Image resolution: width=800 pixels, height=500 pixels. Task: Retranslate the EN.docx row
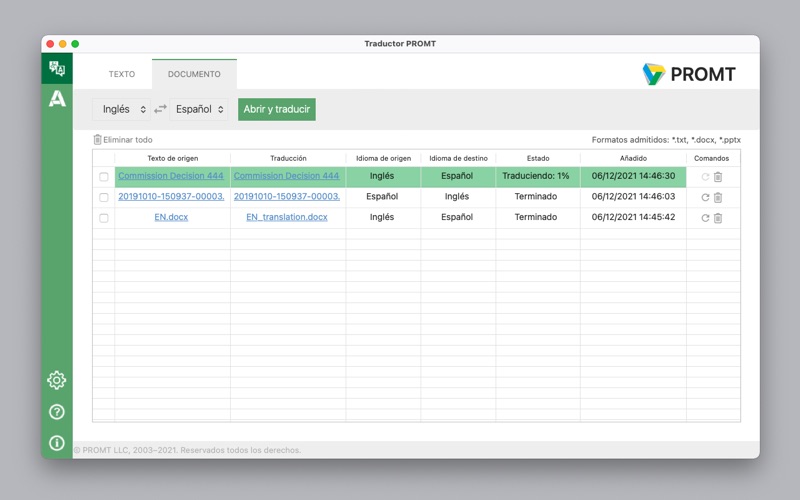[x=705, y=218]
